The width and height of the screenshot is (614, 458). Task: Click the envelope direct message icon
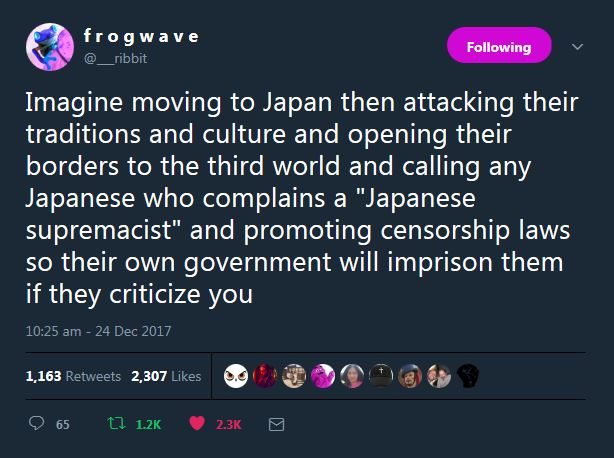click(276, 424)
